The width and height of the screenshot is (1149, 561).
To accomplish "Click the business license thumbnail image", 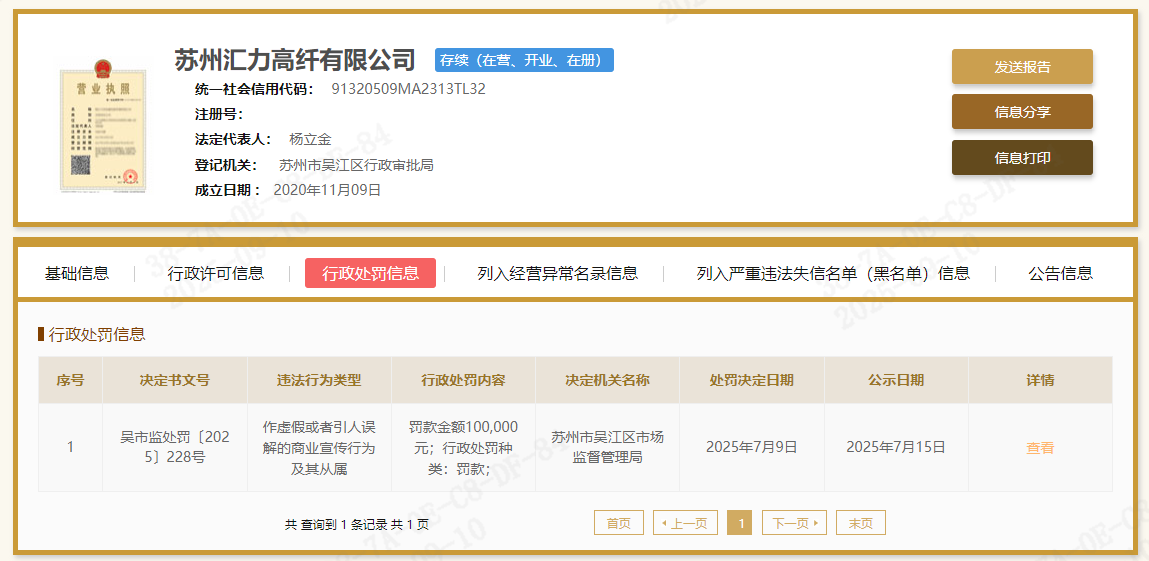I will point(102,126).
